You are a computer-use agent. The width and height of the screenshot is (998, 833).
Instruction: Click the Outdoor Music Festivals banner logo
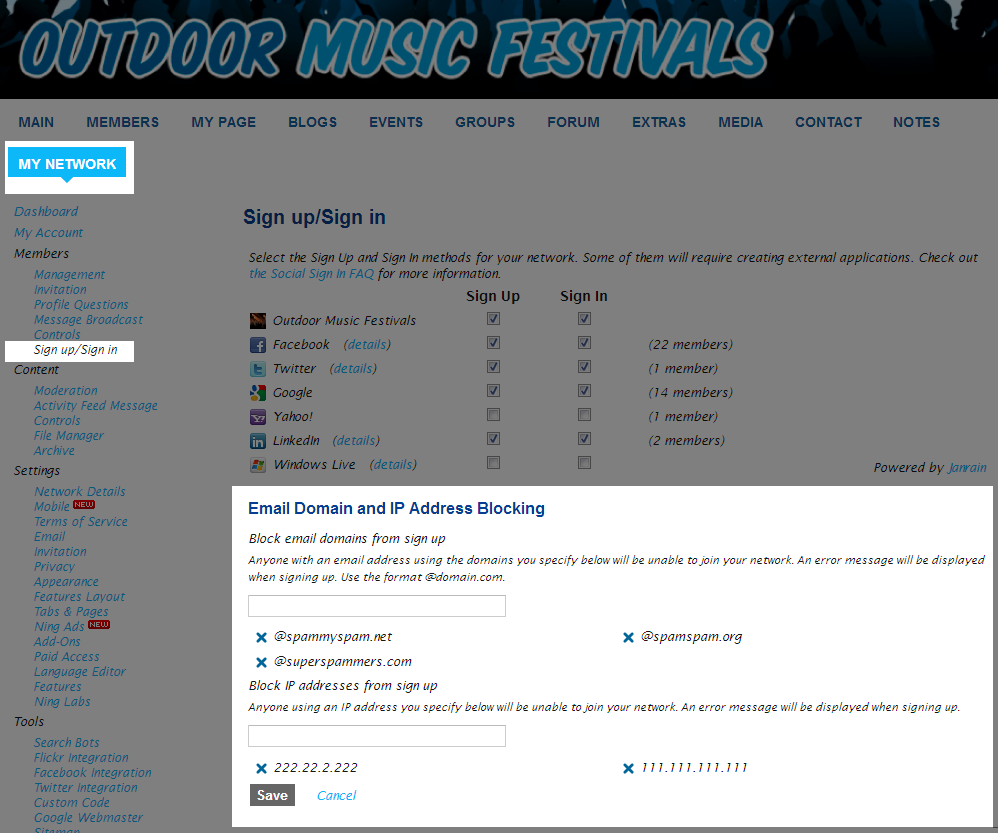point(396,48)
